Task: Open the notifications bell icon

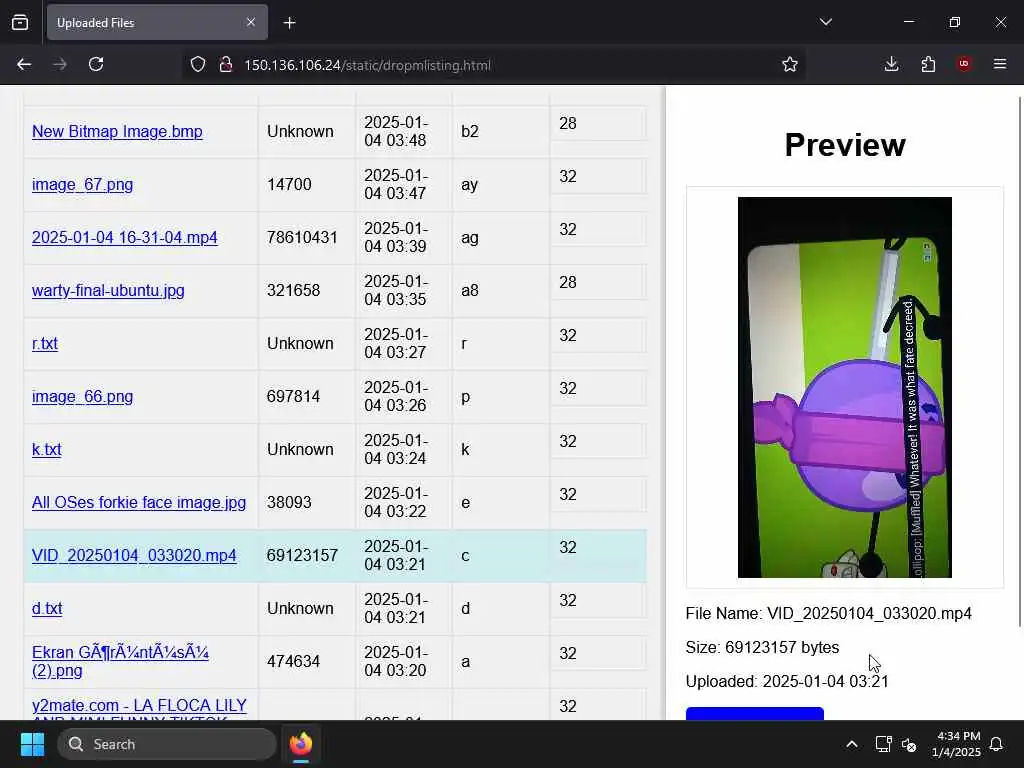Action: (x=997, y=744)
